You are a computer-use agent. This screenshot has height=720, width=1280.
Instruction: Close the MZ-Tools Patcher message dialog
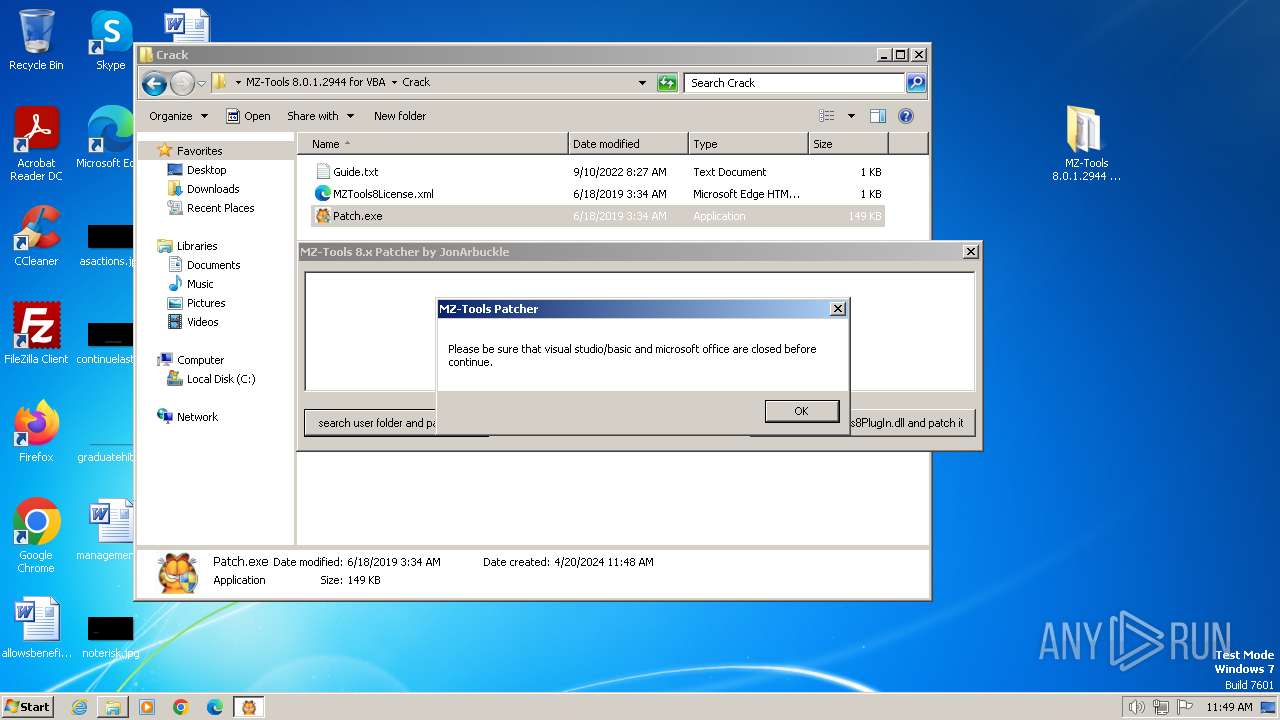click(838, 309)
